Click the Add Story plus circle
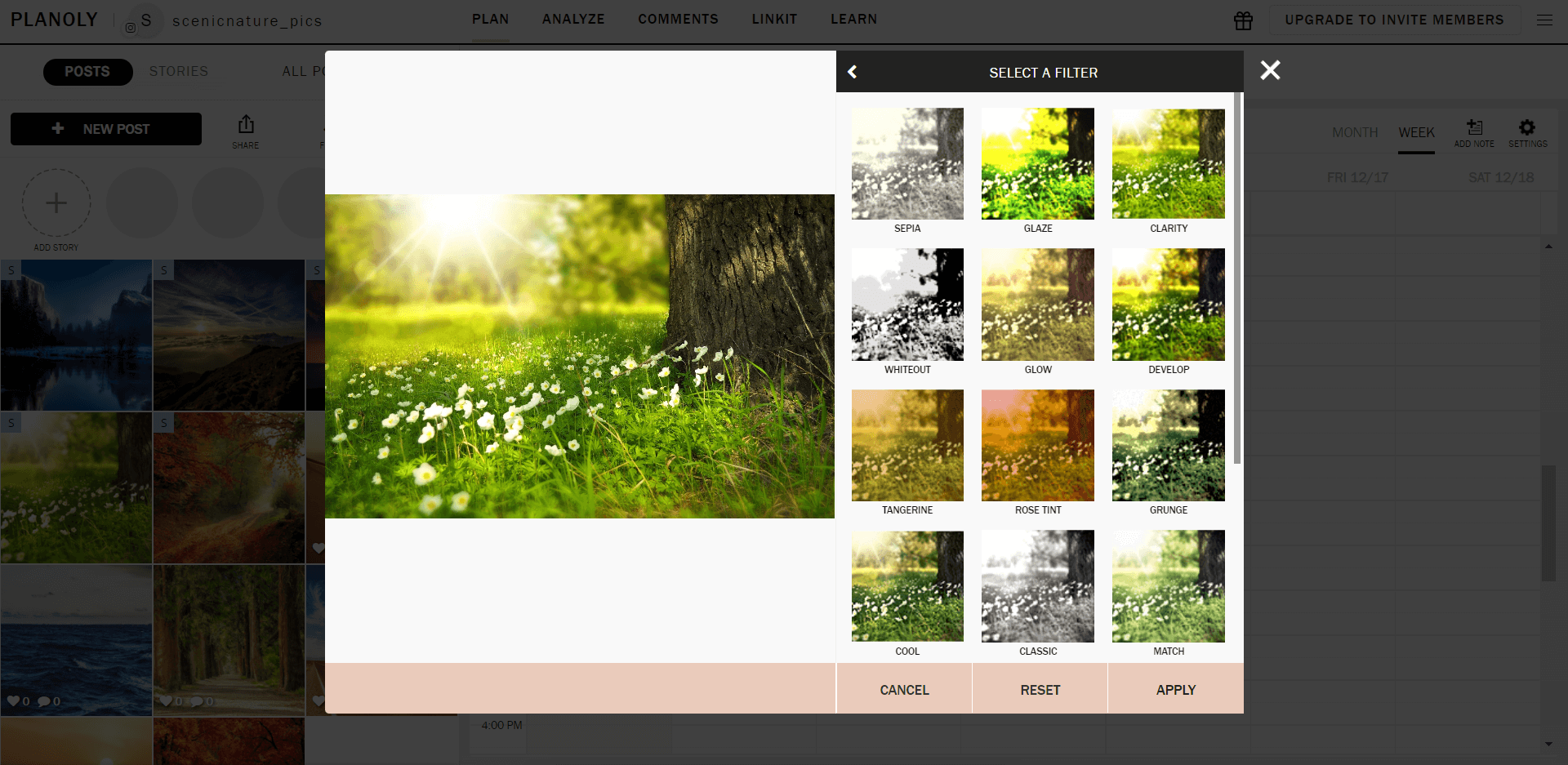This screenshot has width=1568, height=765. 56,202
